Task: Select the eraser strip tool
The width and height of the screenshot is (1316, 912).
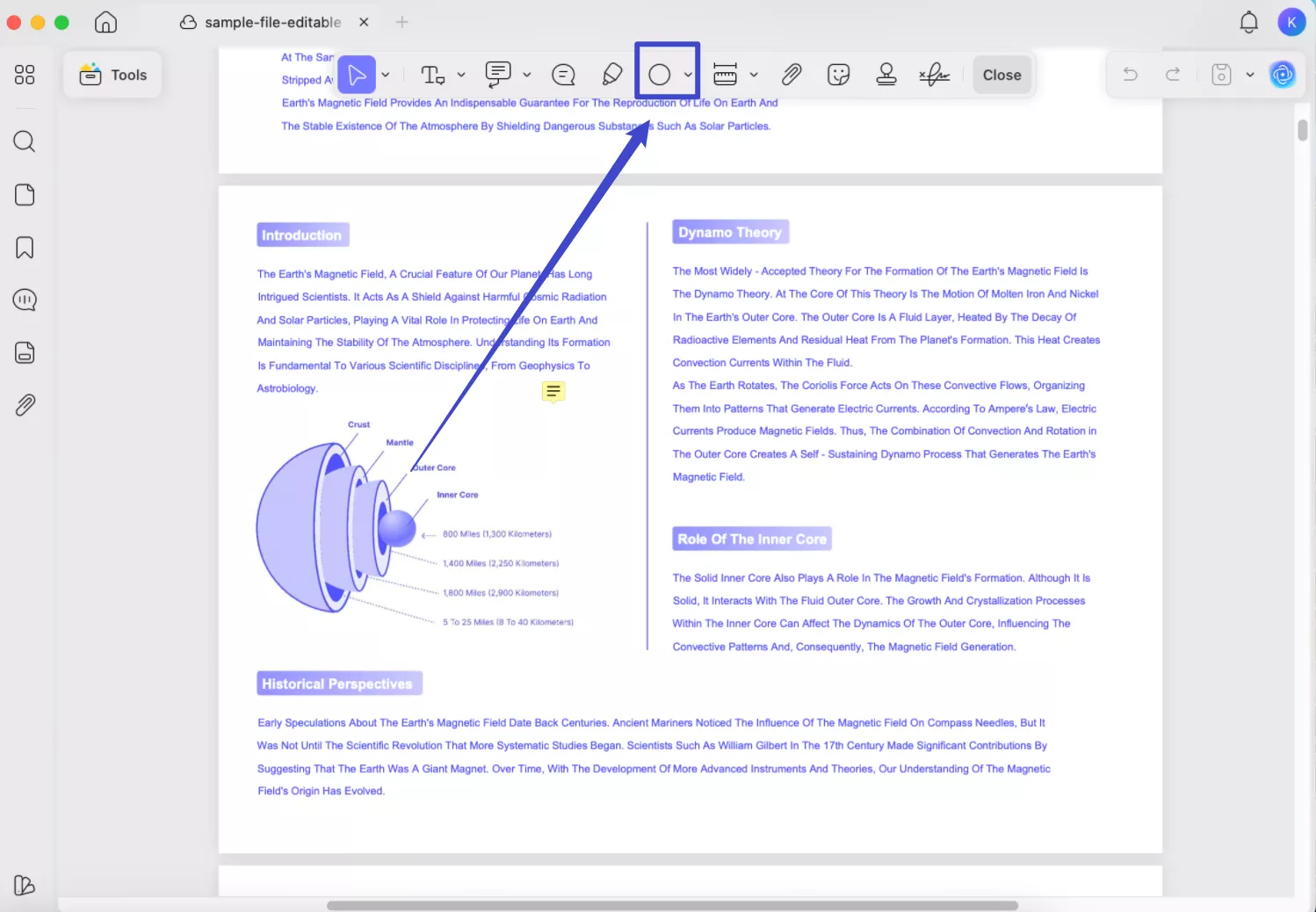Action: coord(725,75)
